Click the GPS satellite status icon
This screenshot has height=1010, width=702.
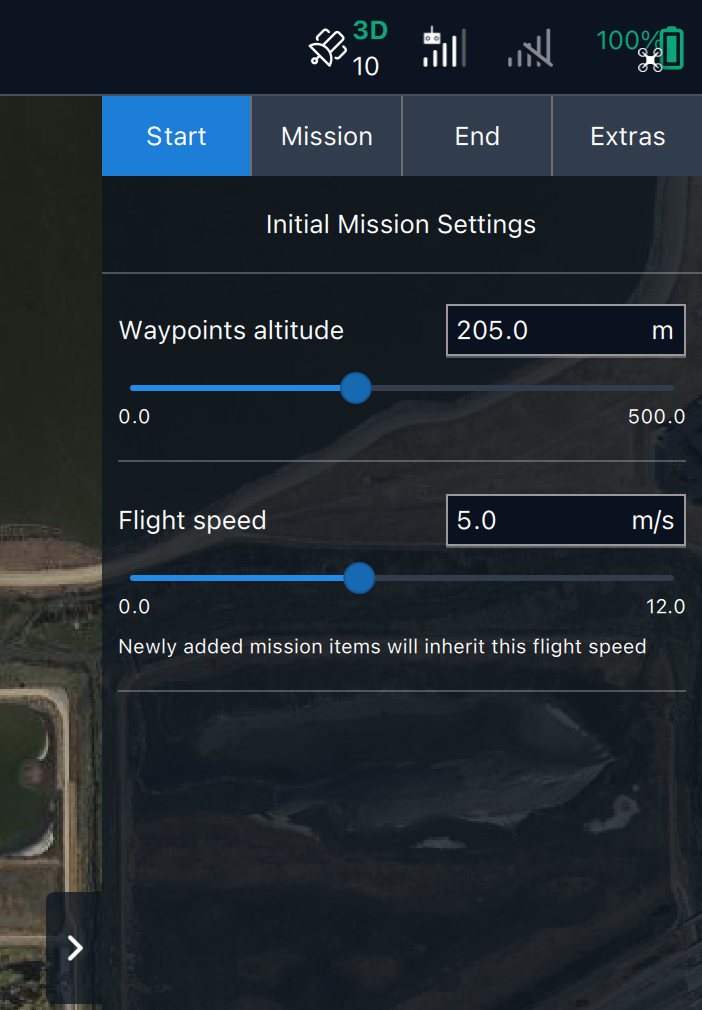[326, 48]
